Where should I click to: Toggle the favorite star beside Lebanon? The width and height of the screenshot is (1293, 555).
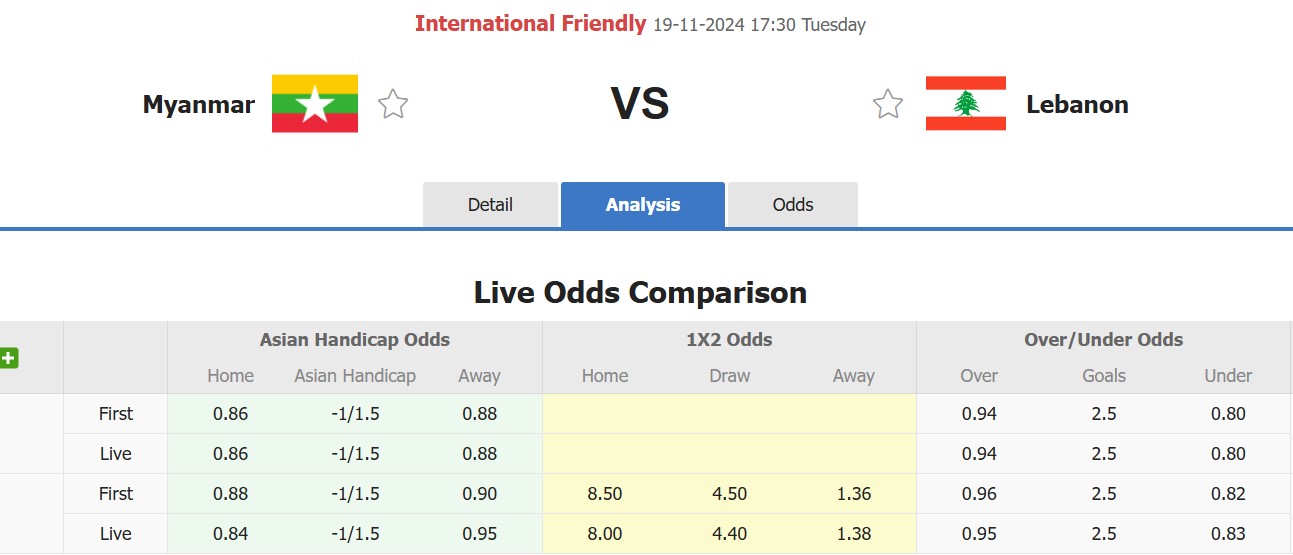pyautogui.click(x=888, y=104)
